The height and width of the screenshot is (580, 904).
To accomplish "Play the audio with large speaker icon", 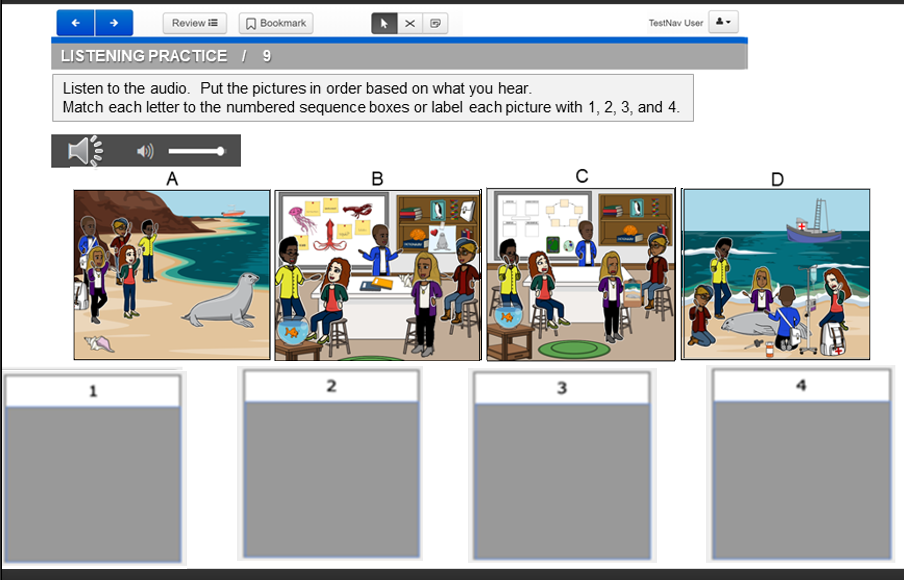I will click(84, 151).
